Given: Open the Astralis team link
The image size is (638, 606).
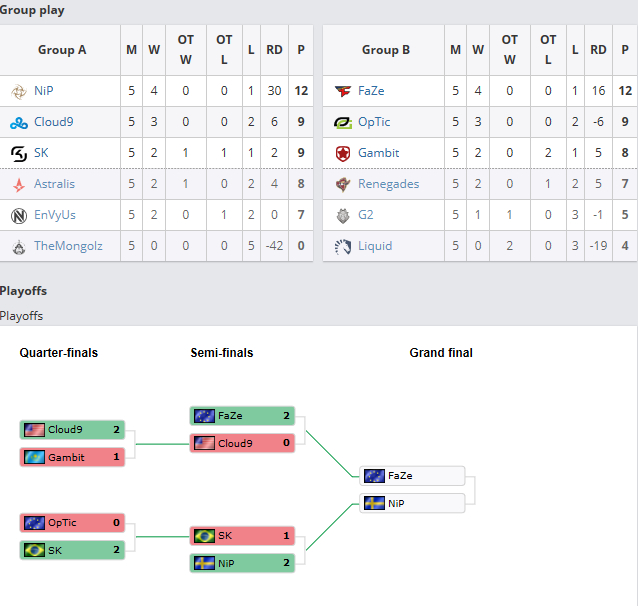Looking at the screenshot, I should point(54,184).
